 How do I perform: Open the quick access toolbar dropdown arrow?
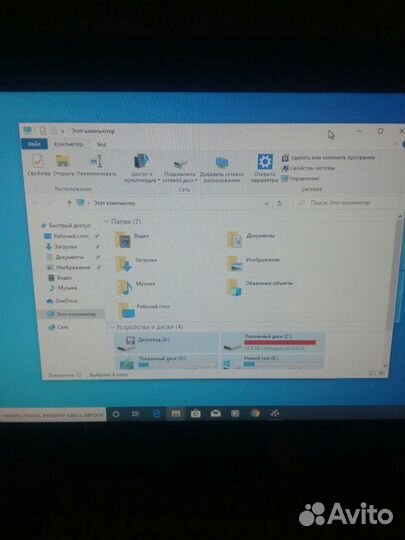(62, 131)
